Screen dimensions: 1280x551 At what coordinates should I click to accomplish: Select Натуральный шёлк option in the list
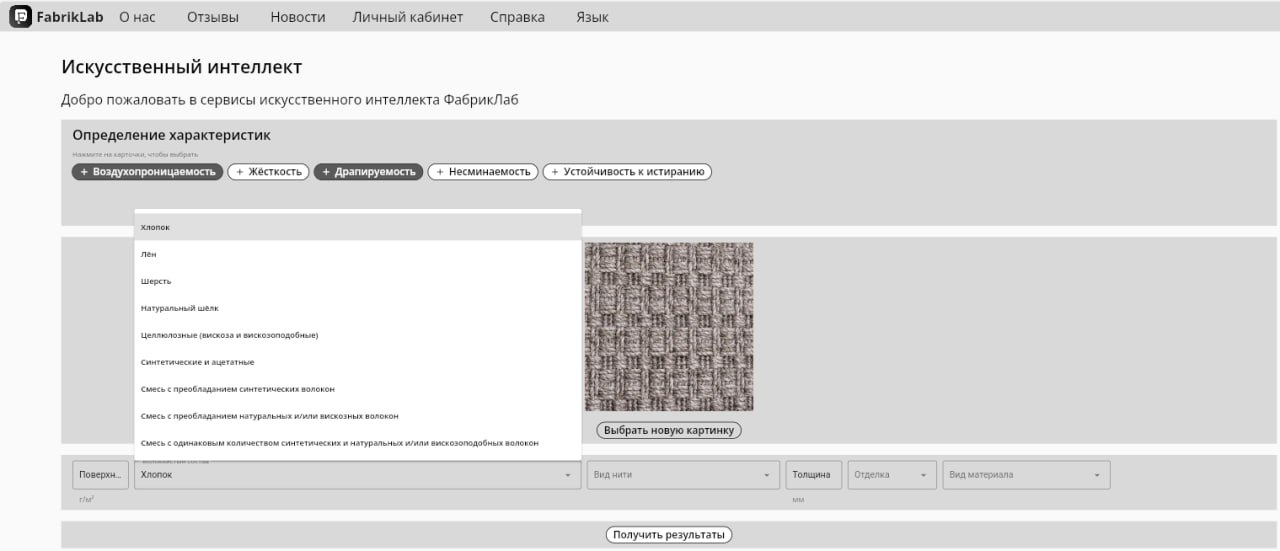coord(179,309)
